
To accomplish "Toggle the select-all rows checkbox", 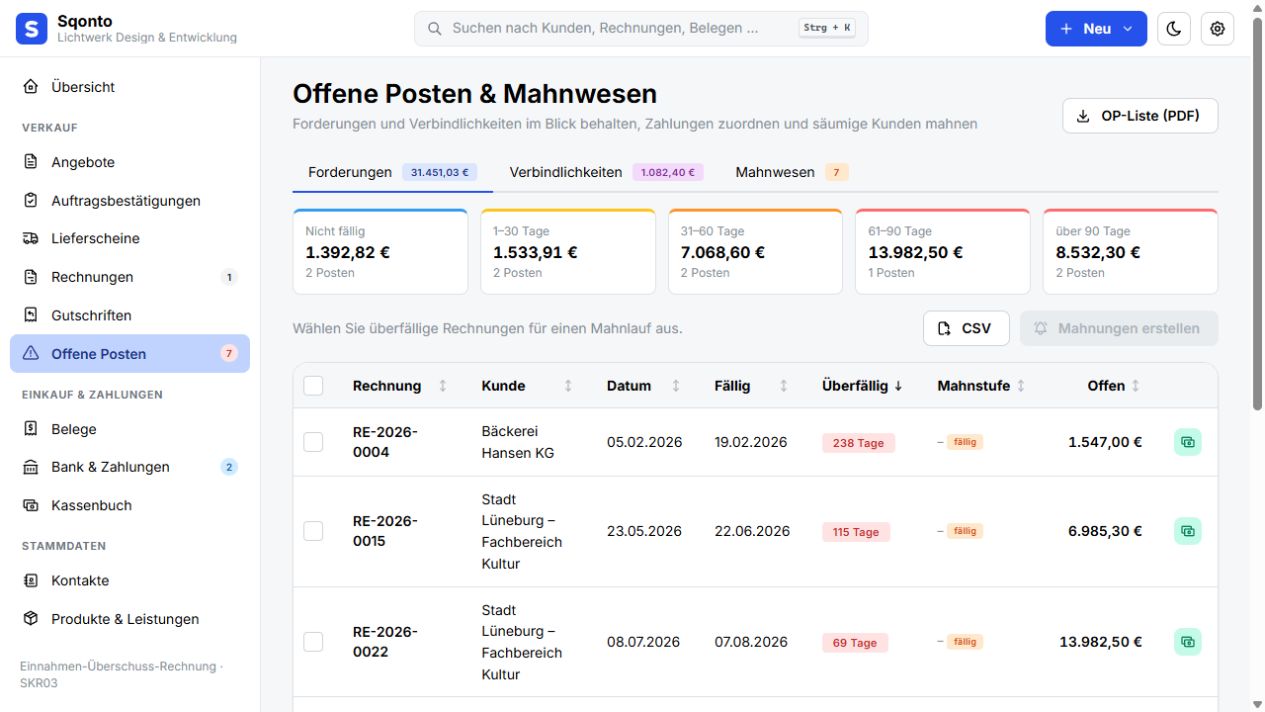I will click(x=313, y=386).
